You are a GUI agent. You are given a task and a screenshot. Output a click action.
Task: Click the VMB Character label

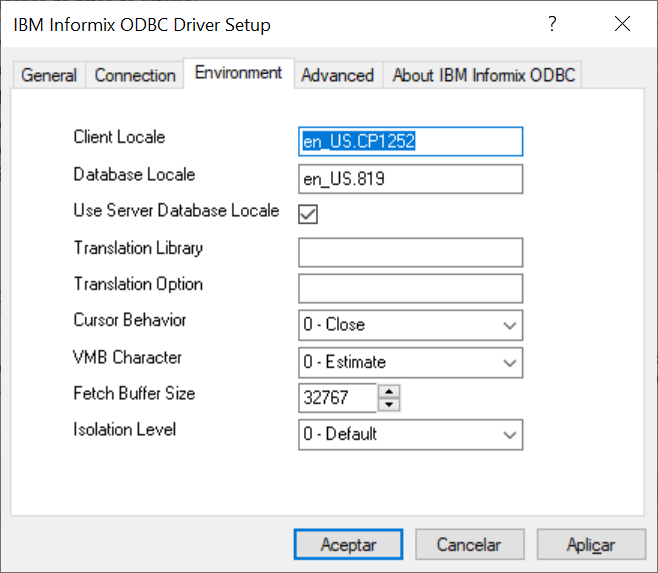pyautogui.click(x=127, y=357)
